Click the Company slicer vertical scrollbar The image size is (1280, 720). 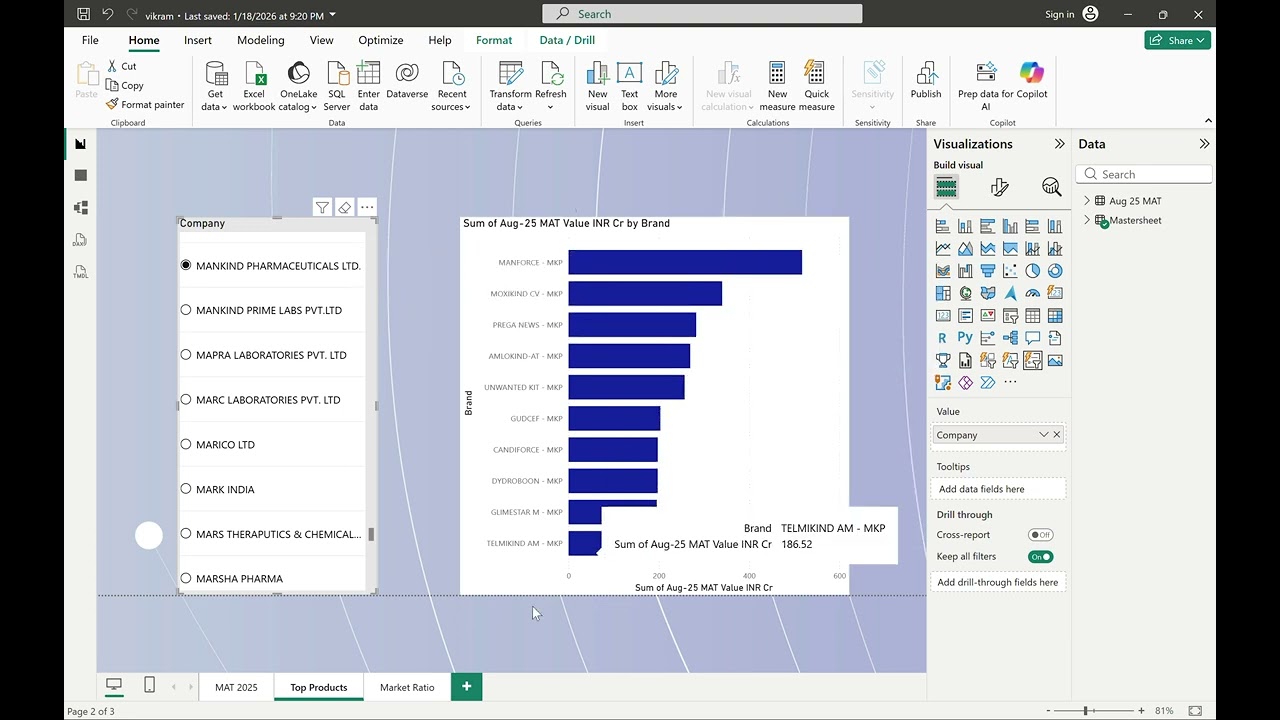click(x=371, y=534)
